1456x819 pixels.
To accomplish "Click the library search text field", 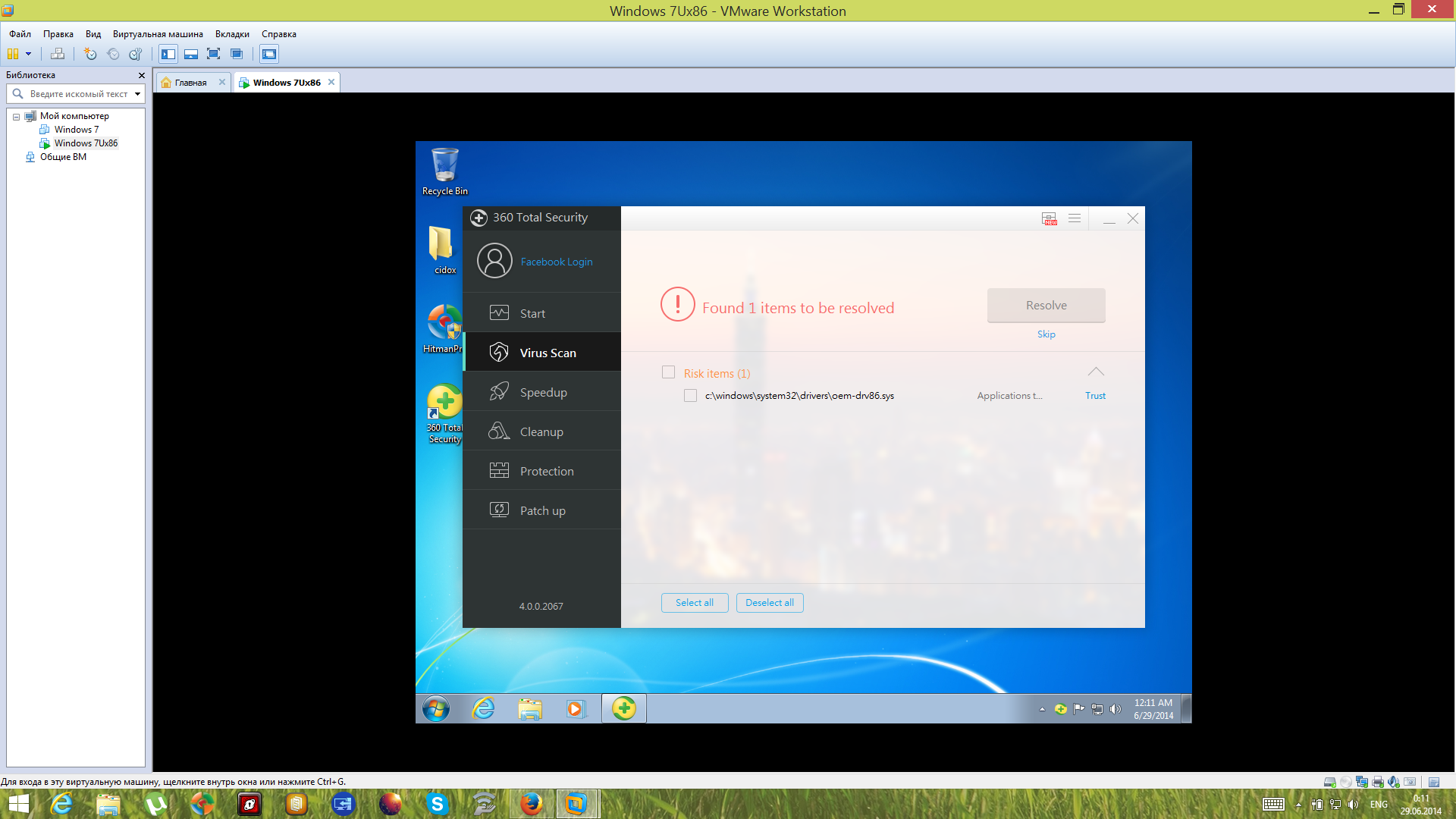I will [x=78, y=94].
